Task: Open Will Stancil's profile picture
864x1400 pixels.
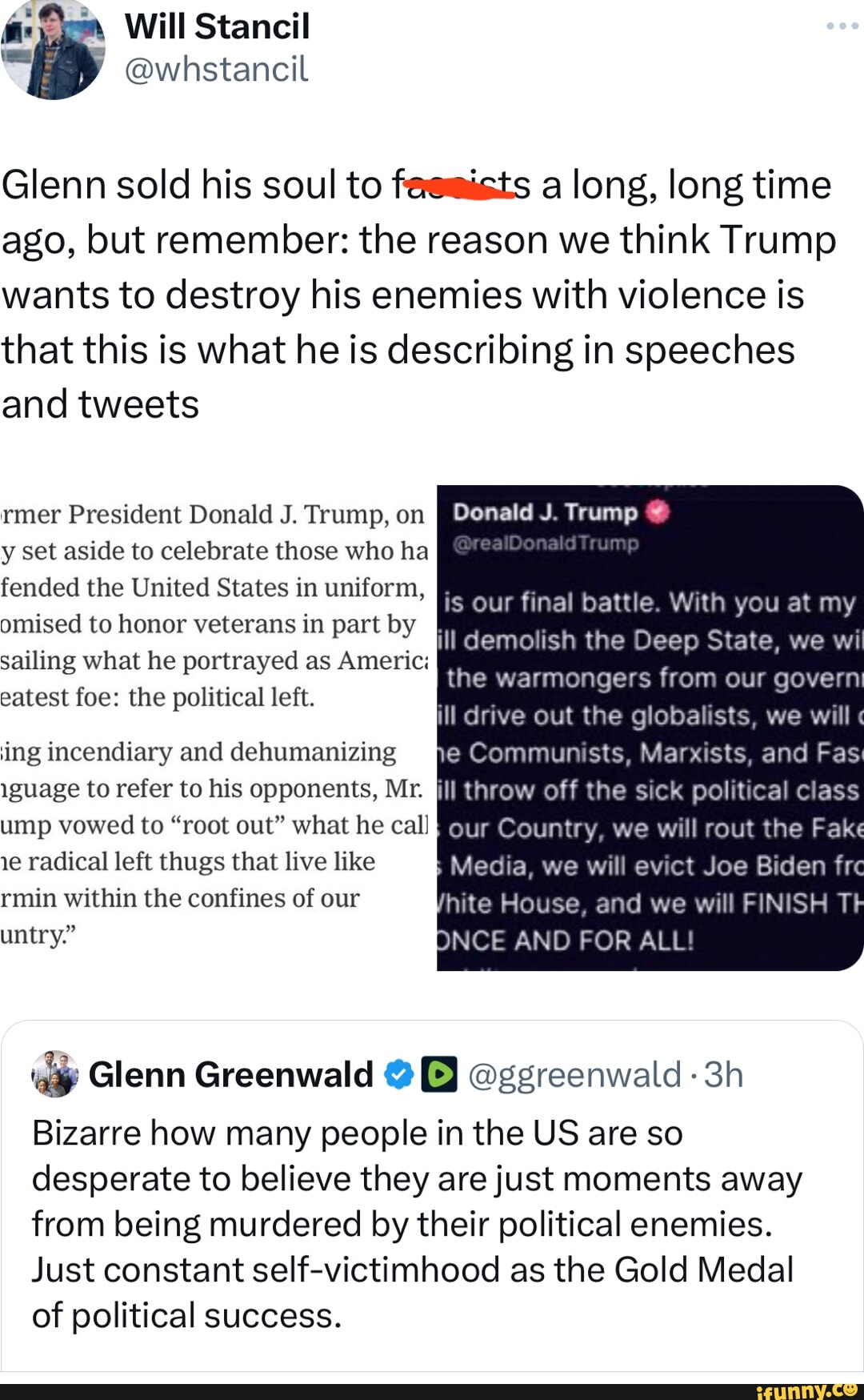Action: coord(54,50)
